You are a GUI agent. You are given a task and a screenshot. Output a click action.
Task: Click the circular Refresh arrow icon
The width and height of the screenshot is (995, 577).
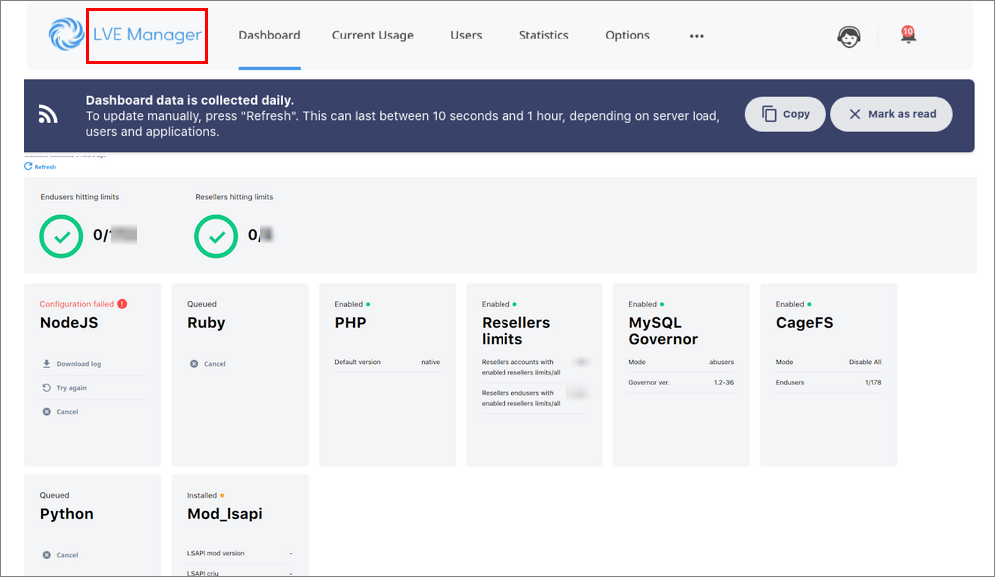click(28, 166)
